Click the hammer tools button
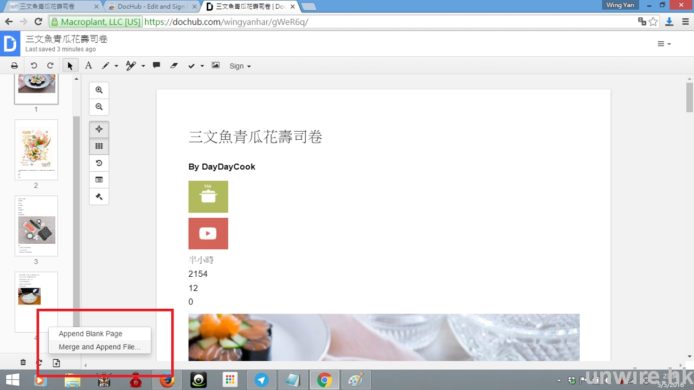Image resolution: width=694 pixels, height=390 pixels. (99, 197)
